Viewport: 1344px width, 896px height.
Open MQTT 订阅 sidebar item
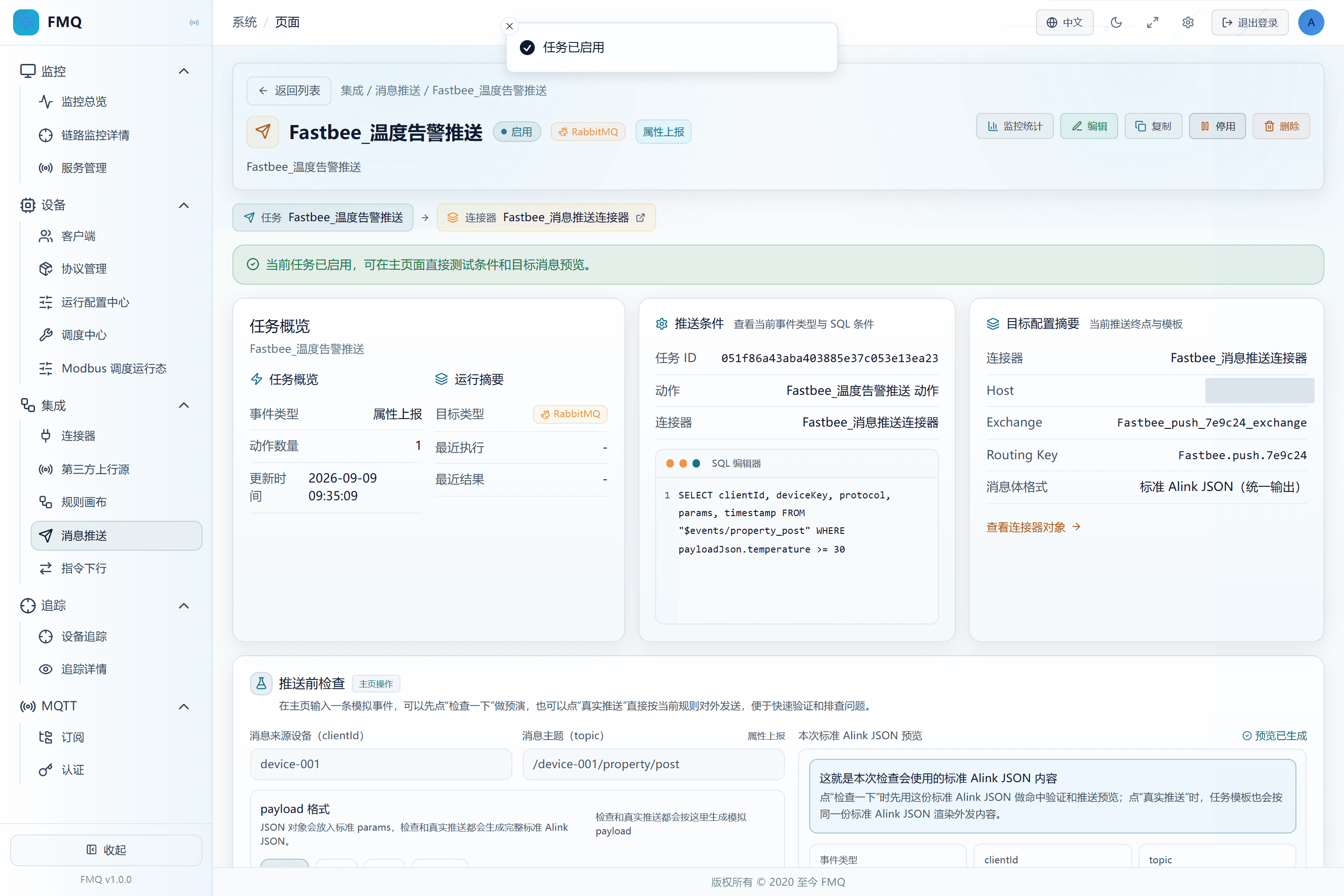(116, 736)
